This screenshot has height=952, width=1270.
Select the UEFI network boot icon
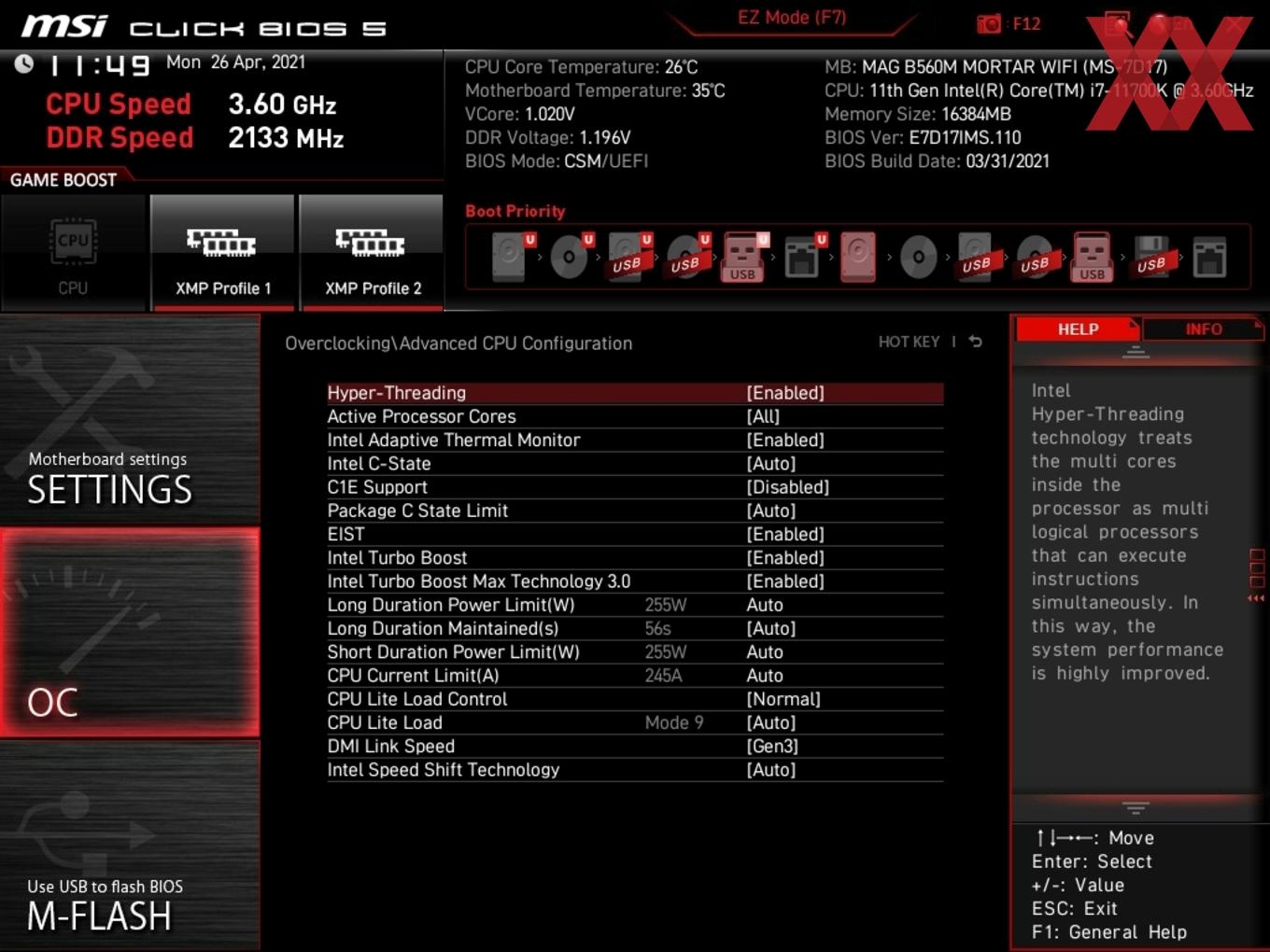coord(803,257)
